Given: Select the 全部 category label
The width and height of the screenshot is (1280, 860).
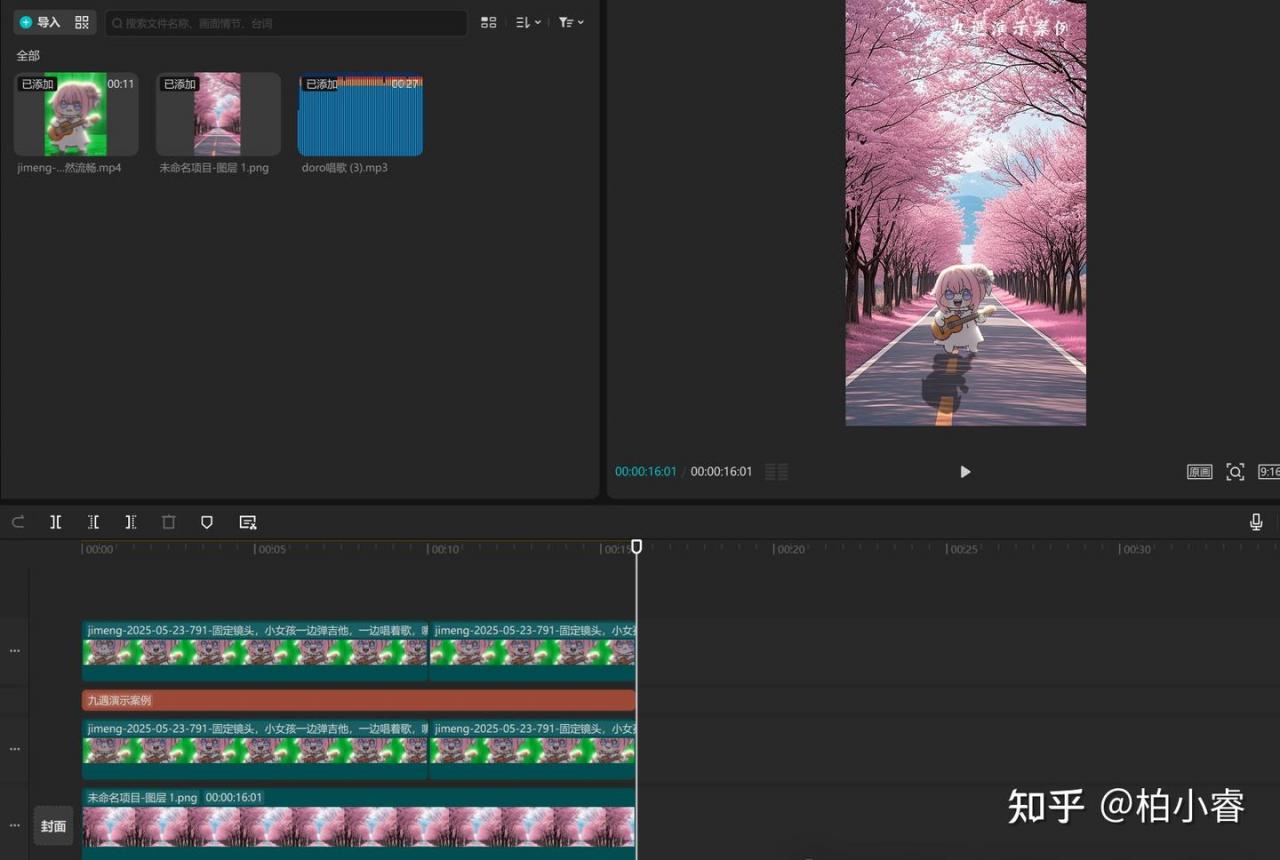Looking at the screenshot, I should [28, 56].
